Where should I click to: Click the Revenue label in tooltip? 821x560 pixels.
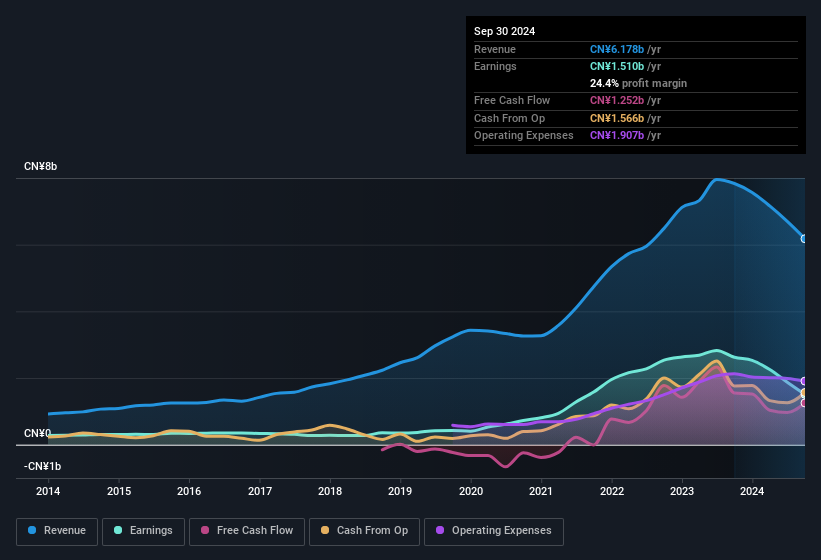tap(495, 49)
